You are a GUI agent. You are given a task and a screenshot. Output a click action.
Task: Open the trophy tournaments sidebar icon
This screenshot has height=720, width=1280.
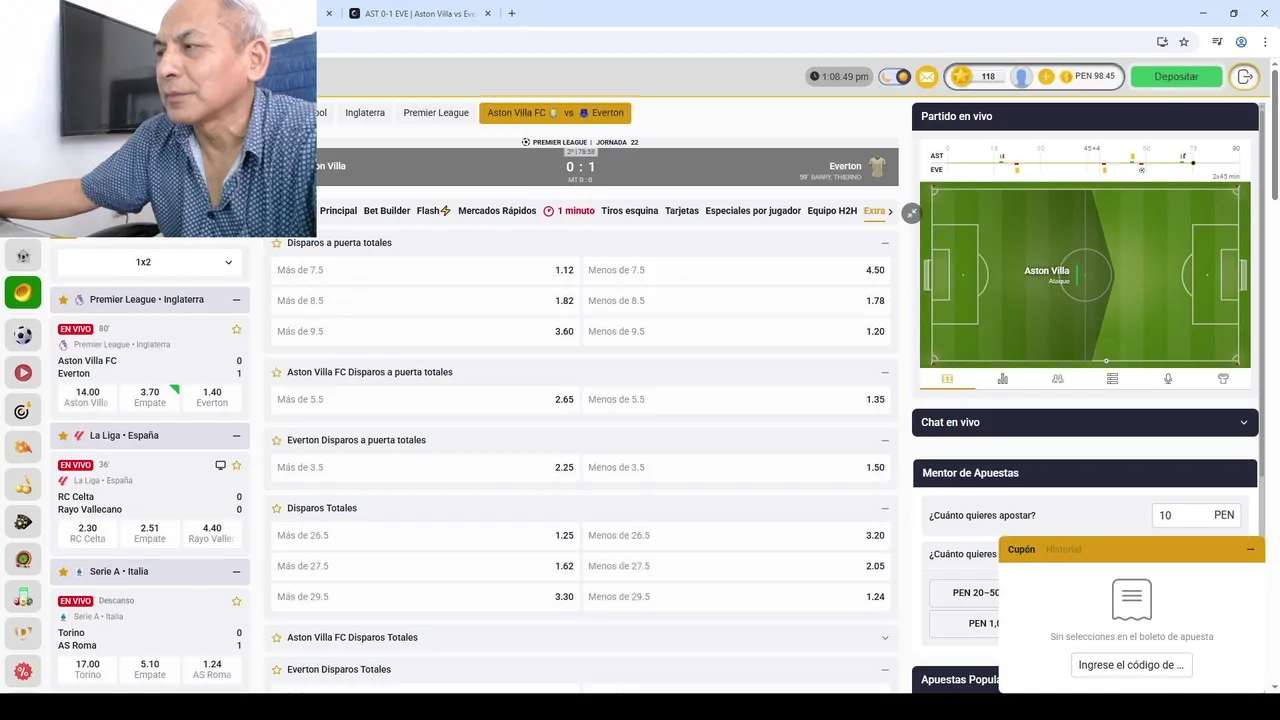23,634
